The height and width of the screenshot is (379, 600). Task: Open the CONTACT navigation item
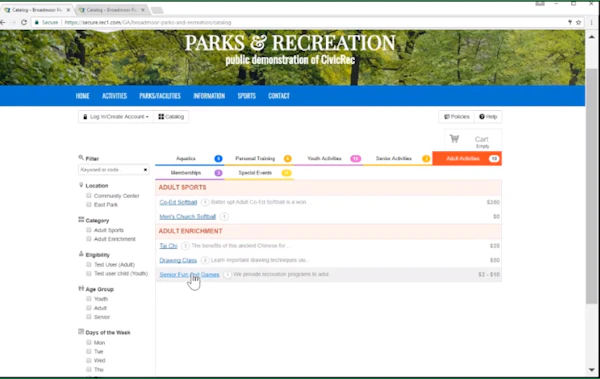(x=279, y=96)
